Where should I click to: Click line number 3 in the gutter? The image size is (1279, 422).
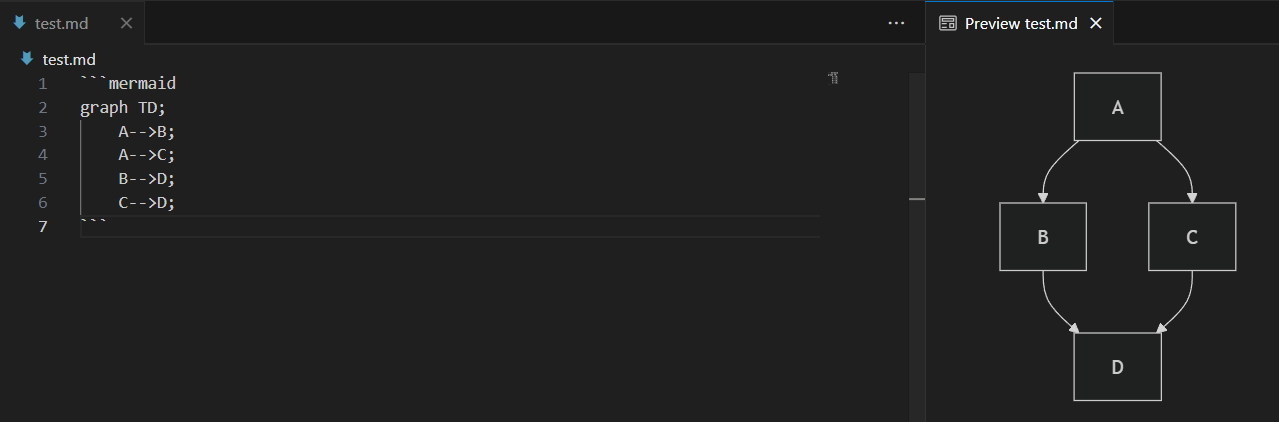pyautogui.click(x=42, y=131)
